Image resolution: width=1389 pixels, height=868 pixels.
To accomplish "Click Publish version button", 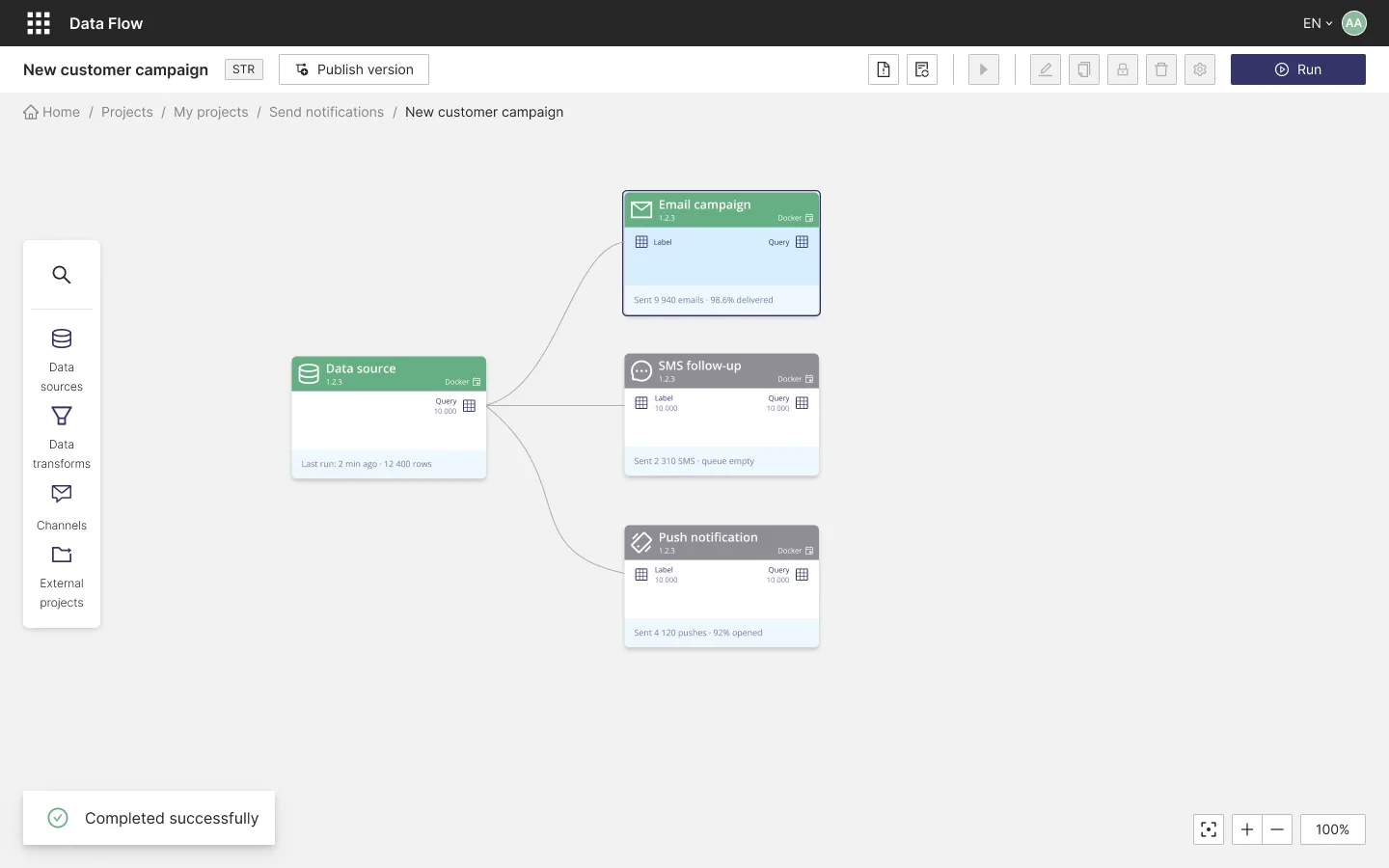I will (354, 69).
